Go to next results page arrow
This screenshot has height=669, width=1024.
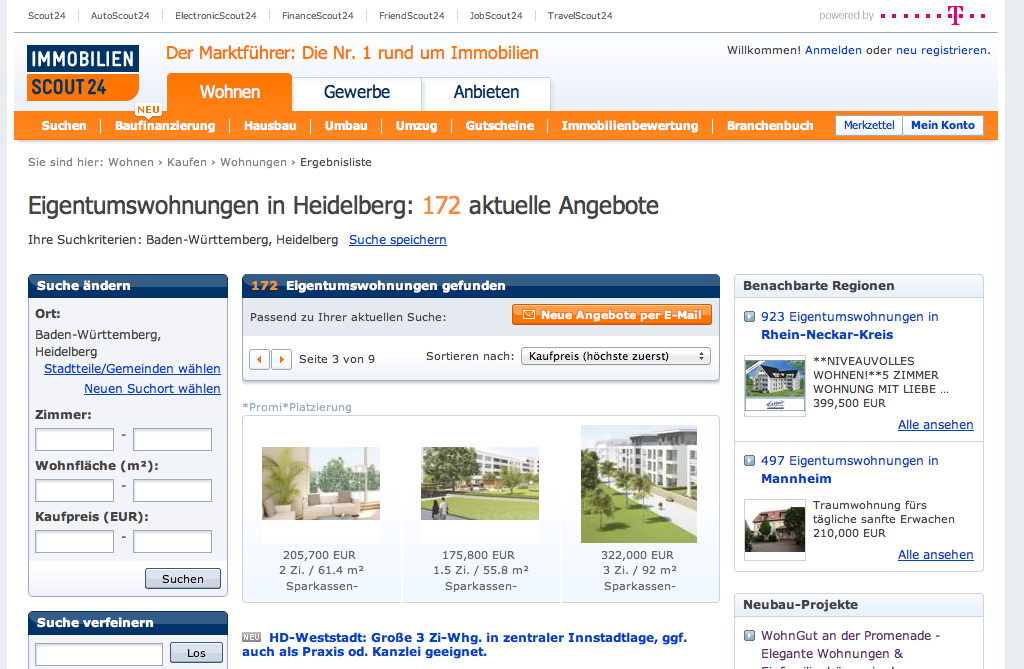pos(281,359)
